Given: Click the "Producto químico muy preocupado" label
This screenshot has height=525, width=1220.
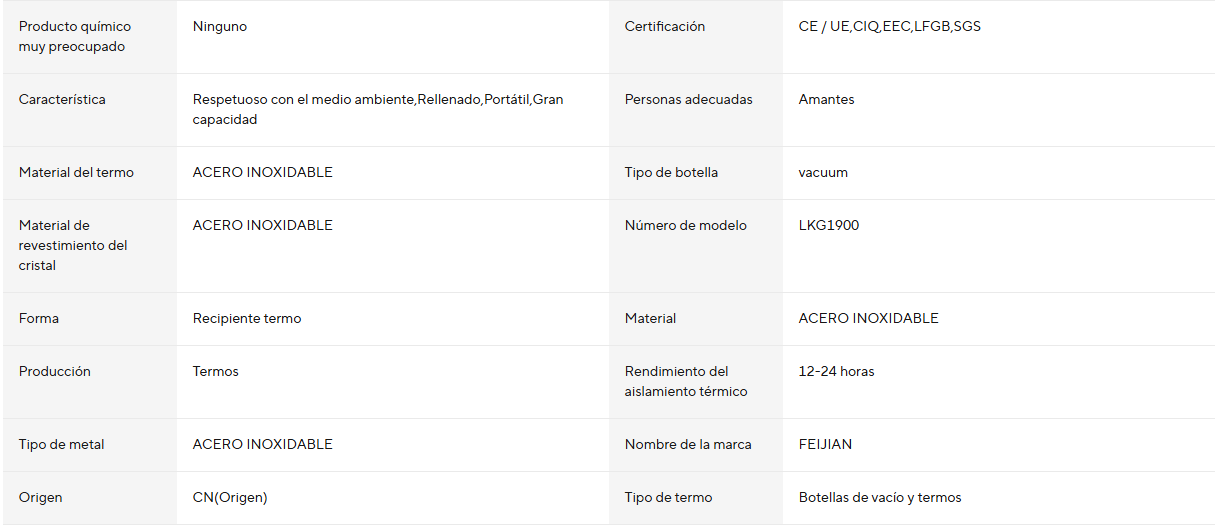Looking at the screenshot, I should [75, 37].
